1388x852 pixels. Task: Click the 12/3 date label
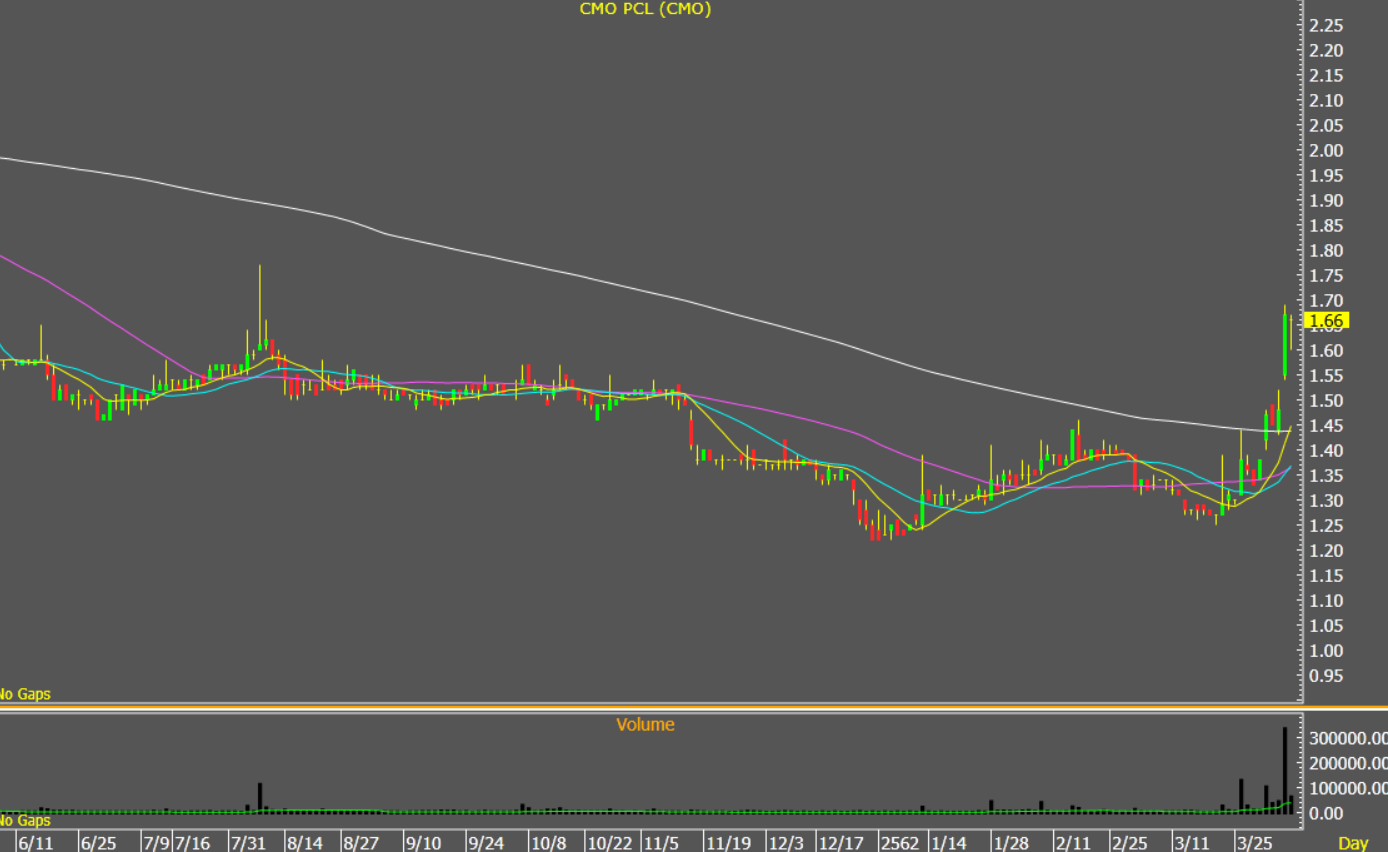coord(786,844)
